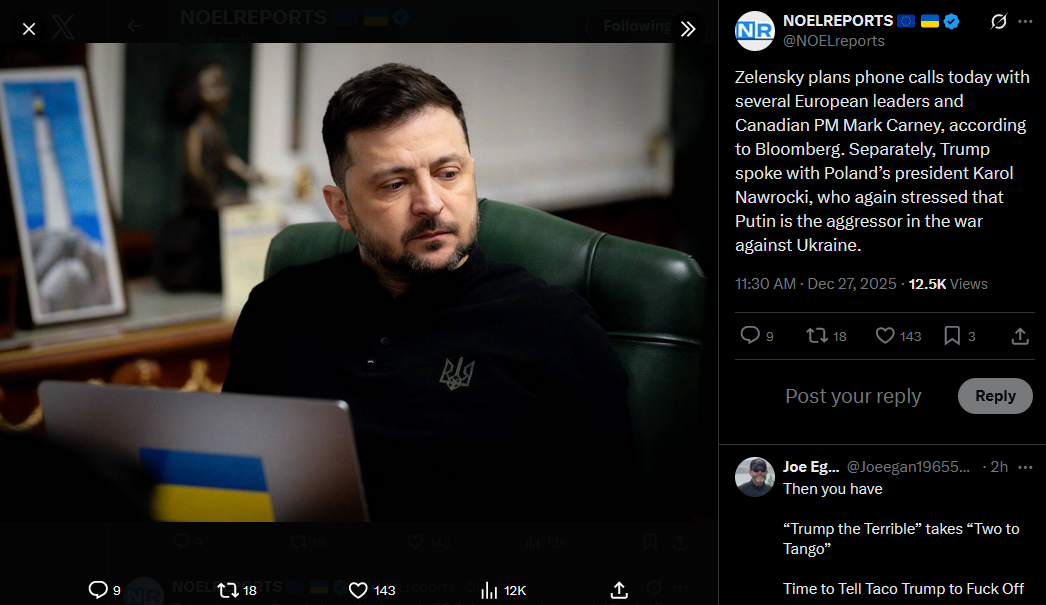Image resolution: width=1046 pixels, height=605 pixels.
Task: Open NOELREPORTS profile avatar
Action: [754, 31]
